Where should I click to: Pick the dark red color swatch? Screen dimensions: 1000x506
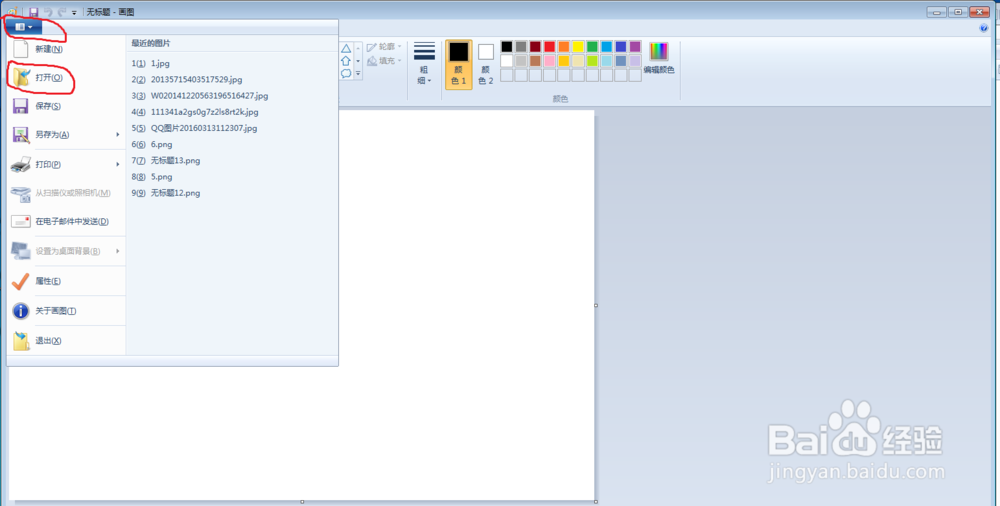tap(535, 47)
